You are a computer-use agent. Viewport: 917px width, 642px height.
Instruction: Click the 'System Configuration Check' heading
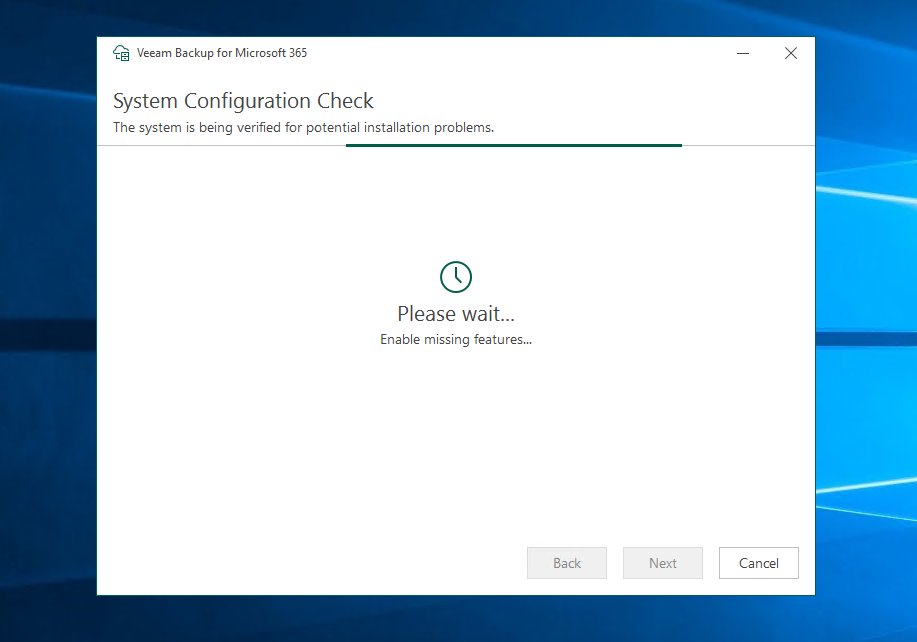click(x=243, y=101)
